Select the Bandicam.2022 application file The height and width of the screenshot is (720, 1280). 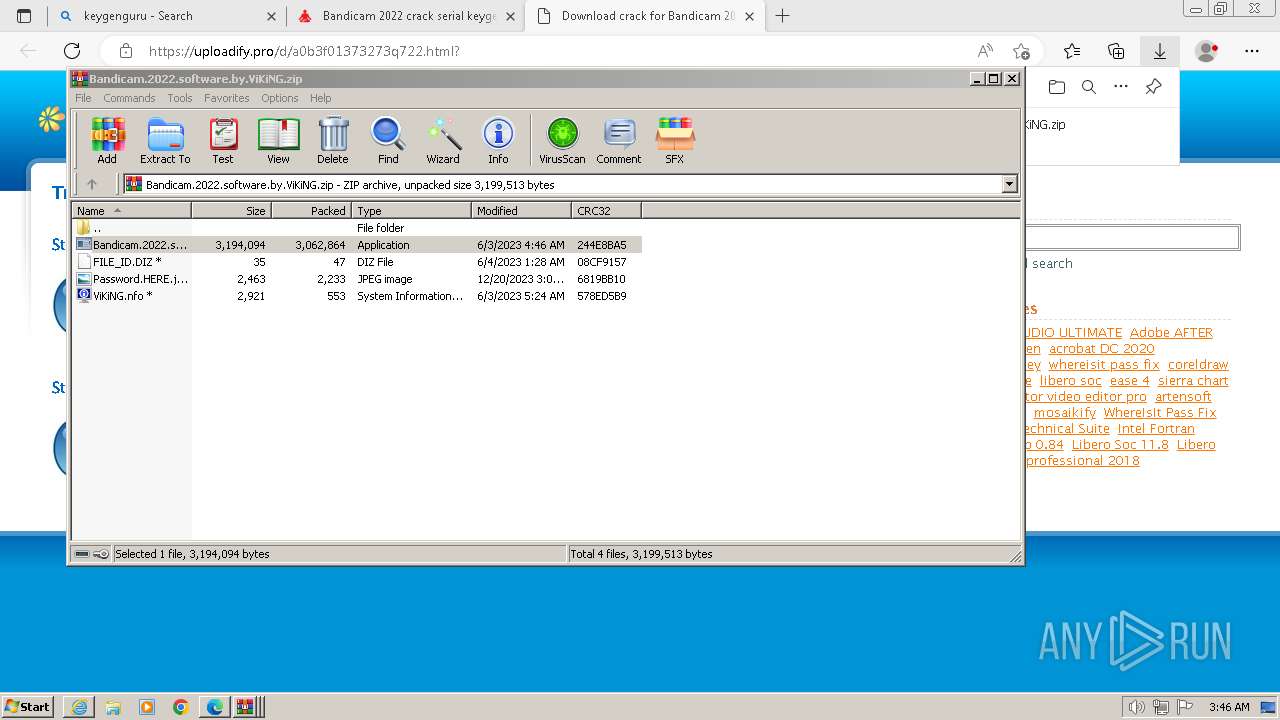[x=356, y=245]
